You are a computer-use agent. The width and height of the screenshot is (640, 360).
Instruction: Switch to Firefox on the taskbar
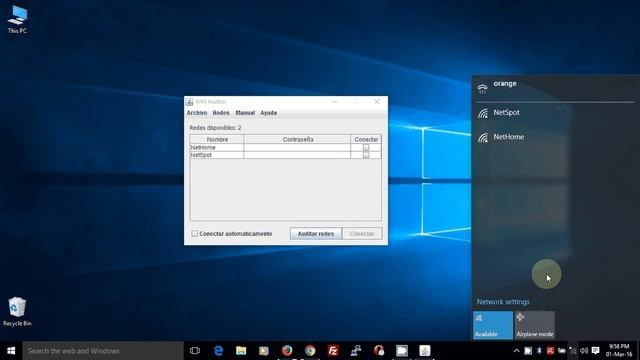pos(287,351)
